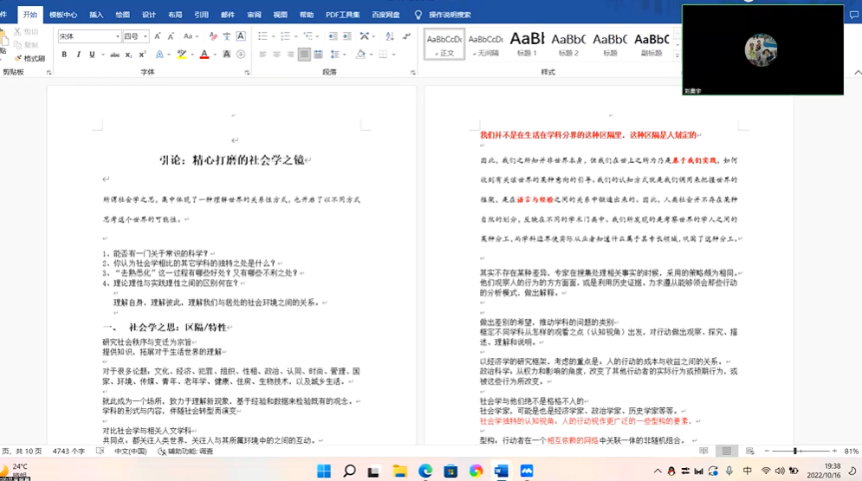Apply the yellow text highlight
The image size is (862, 481).
(x=181, y=54)
